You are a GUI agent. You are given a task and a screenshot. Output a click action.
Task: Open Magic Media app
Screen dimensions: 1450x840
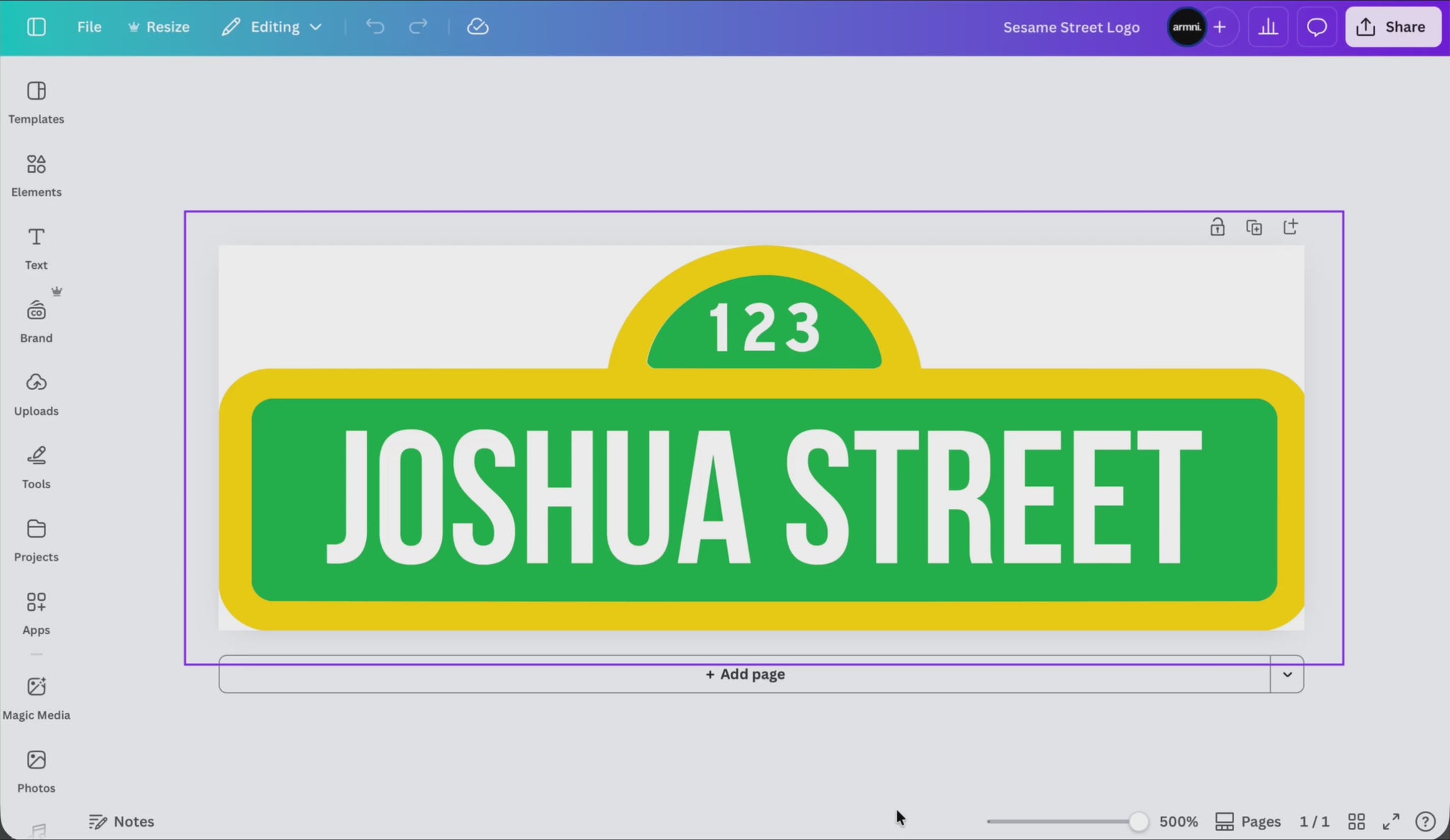point(36,698)
